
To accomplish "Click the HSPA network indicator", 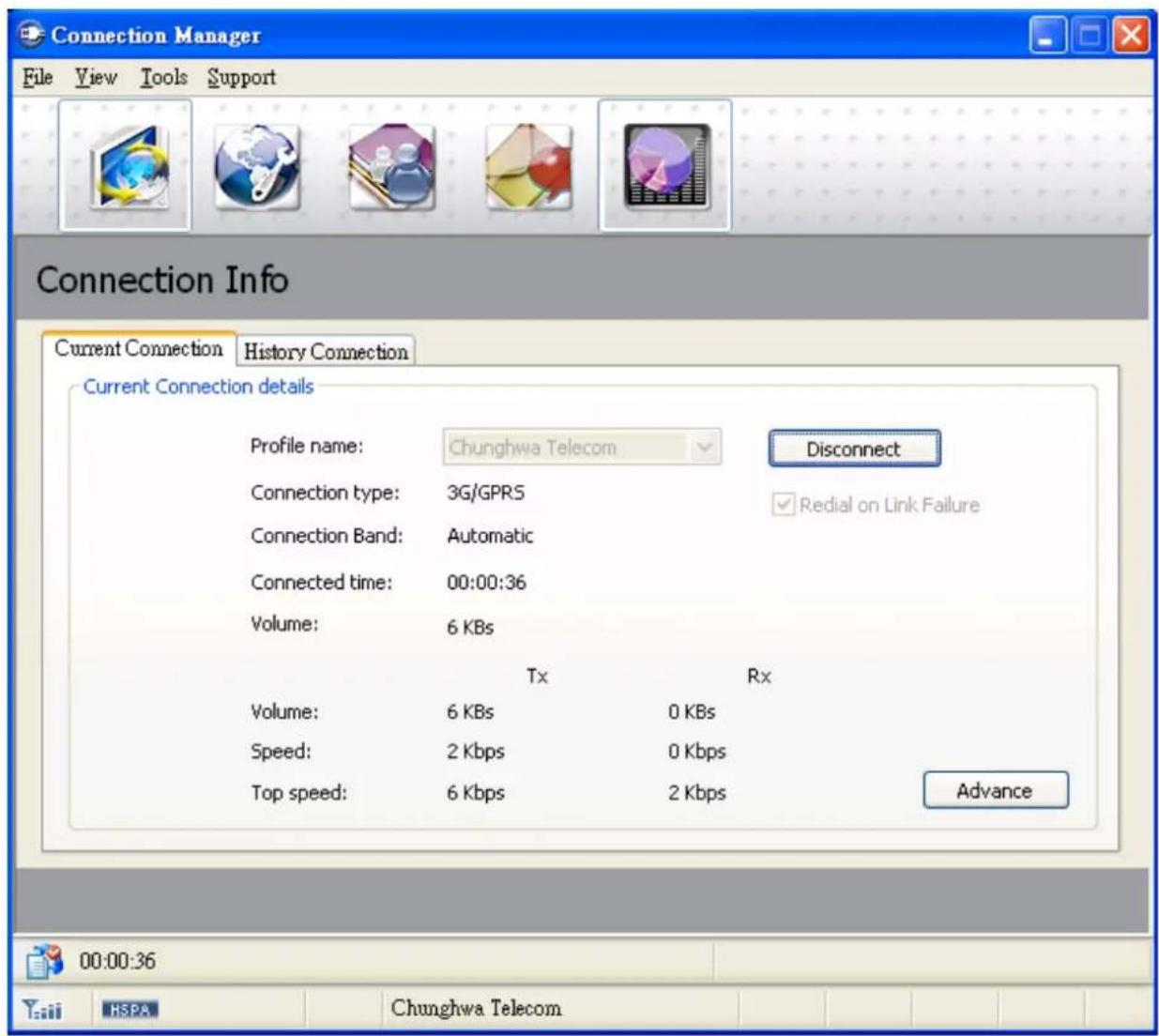I will tap(130, 1010).
